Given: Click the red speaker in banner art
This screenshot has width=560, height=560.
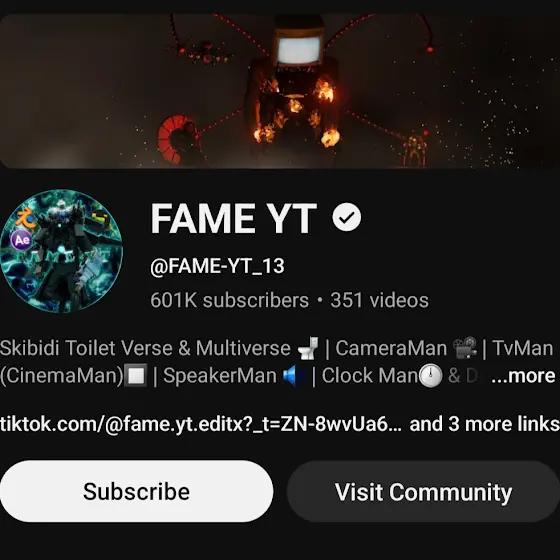Looking at the screenshot, I should pyautogui.click(x=178, y=139).
